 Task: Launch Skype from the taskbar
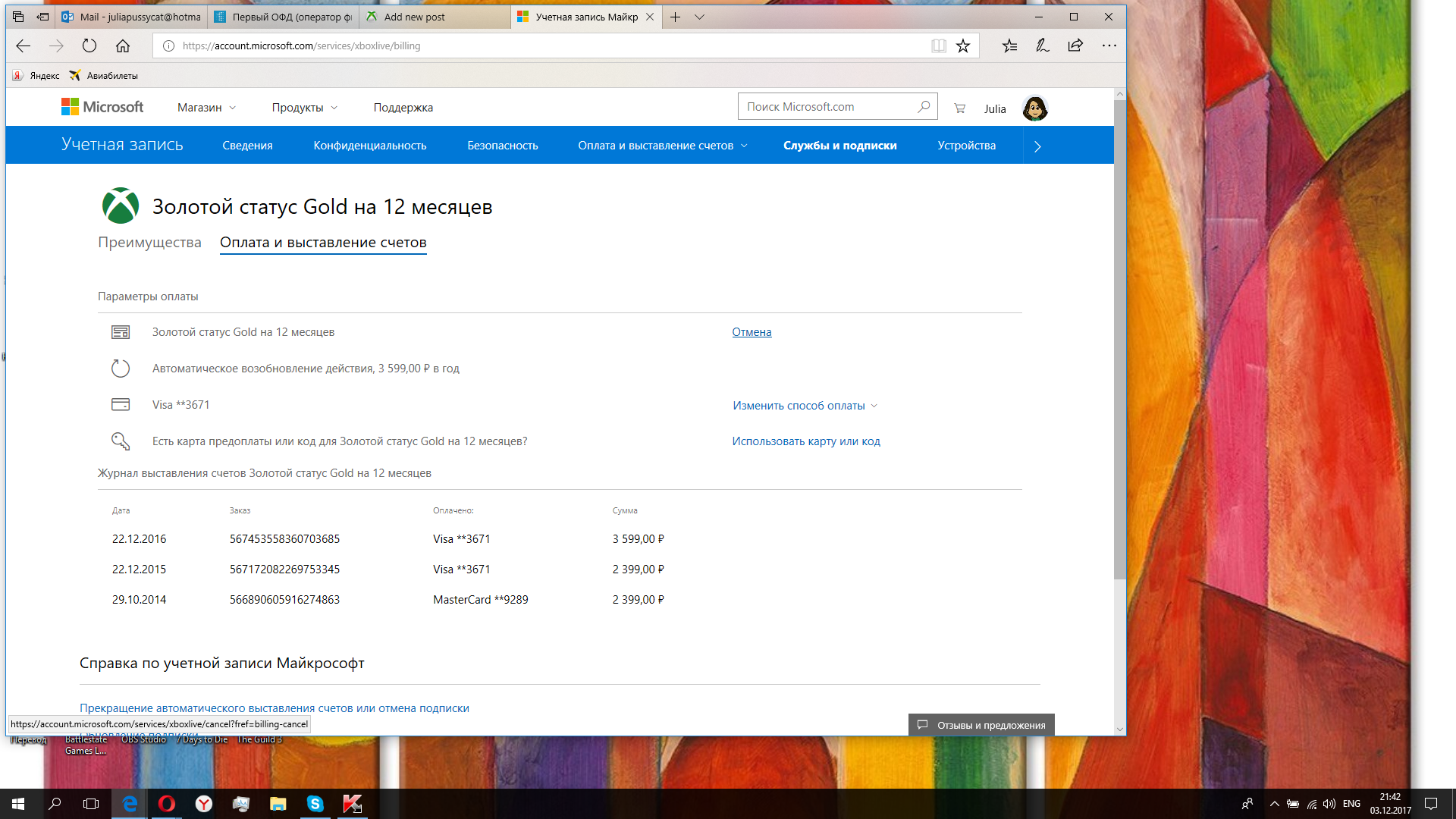tap(315, 804)
